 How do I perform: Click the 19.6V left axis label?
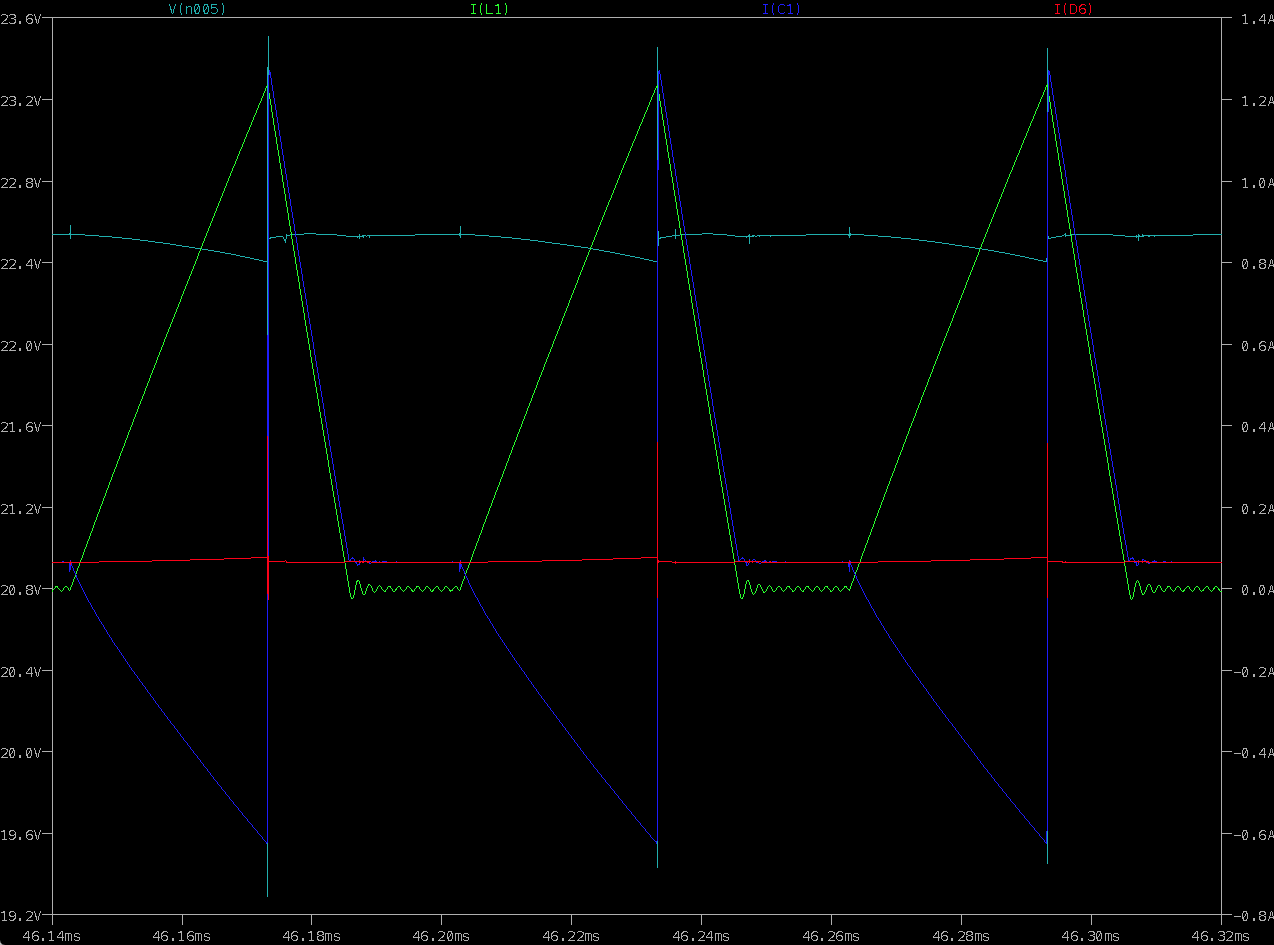[x=20, y=834]
